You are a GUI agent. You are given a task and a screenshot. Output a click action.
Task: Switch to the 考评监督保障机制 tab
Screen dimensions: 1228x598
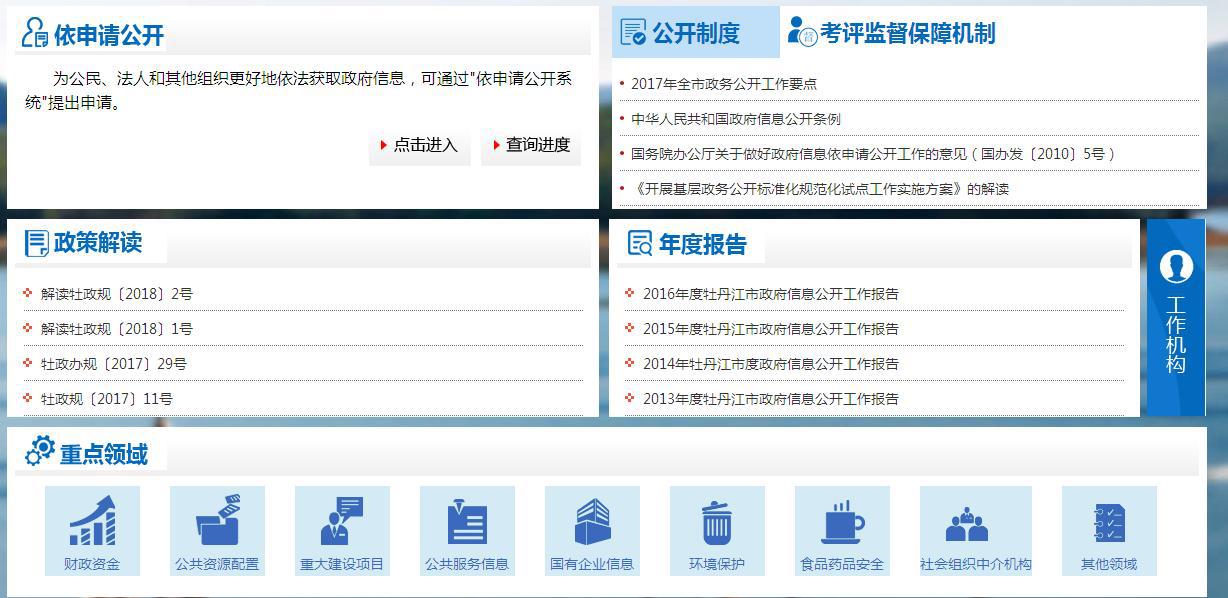coord(892,33)
